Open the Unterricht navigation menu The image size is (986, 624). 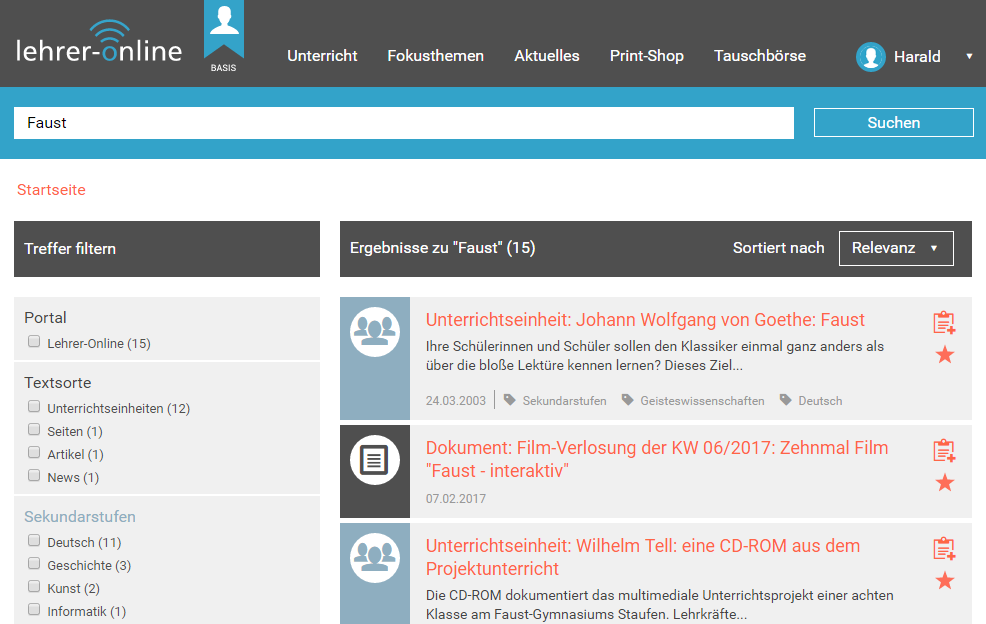click(x=322, y=56)
